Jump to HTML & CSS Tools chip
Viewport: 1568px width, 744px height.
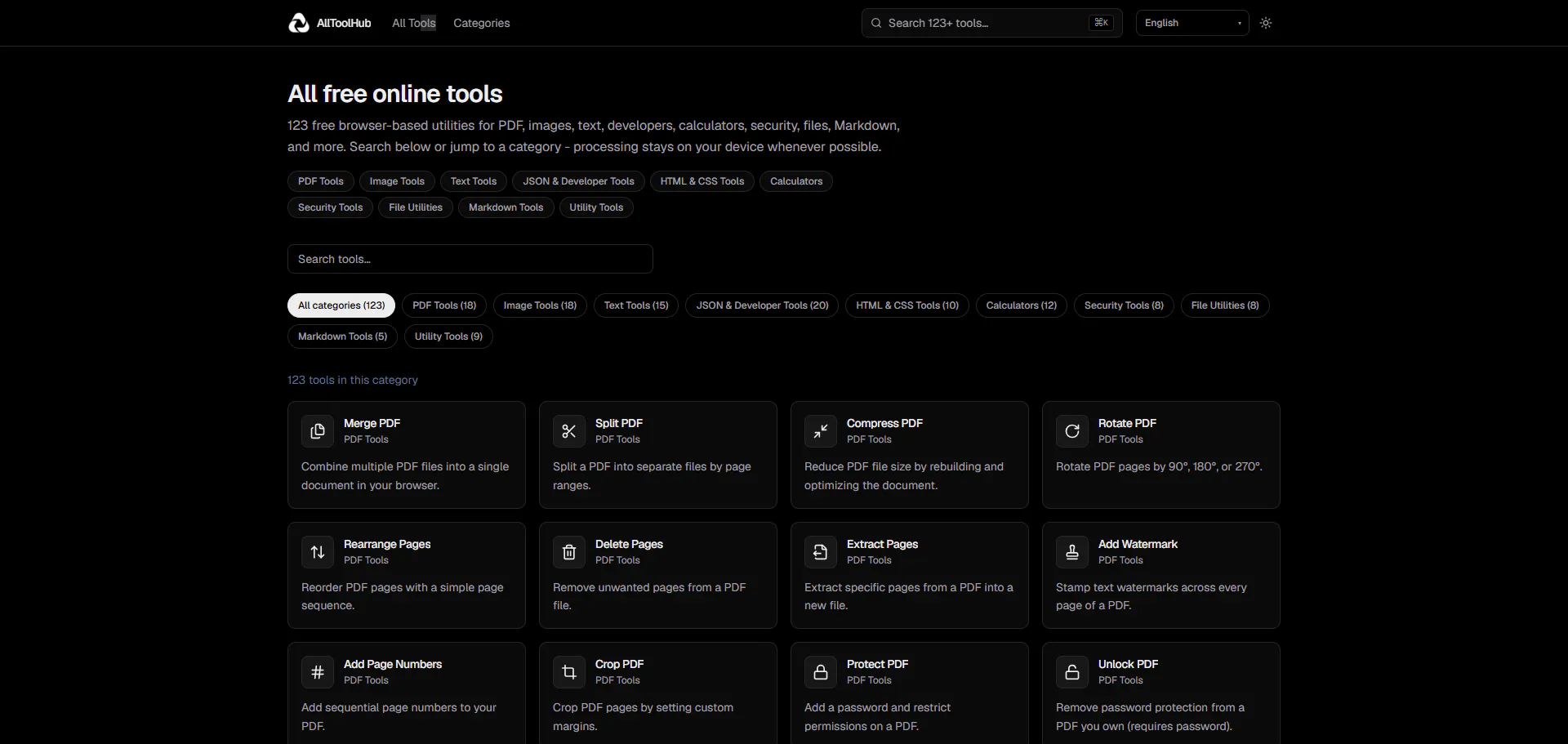(x=702, y=181)
